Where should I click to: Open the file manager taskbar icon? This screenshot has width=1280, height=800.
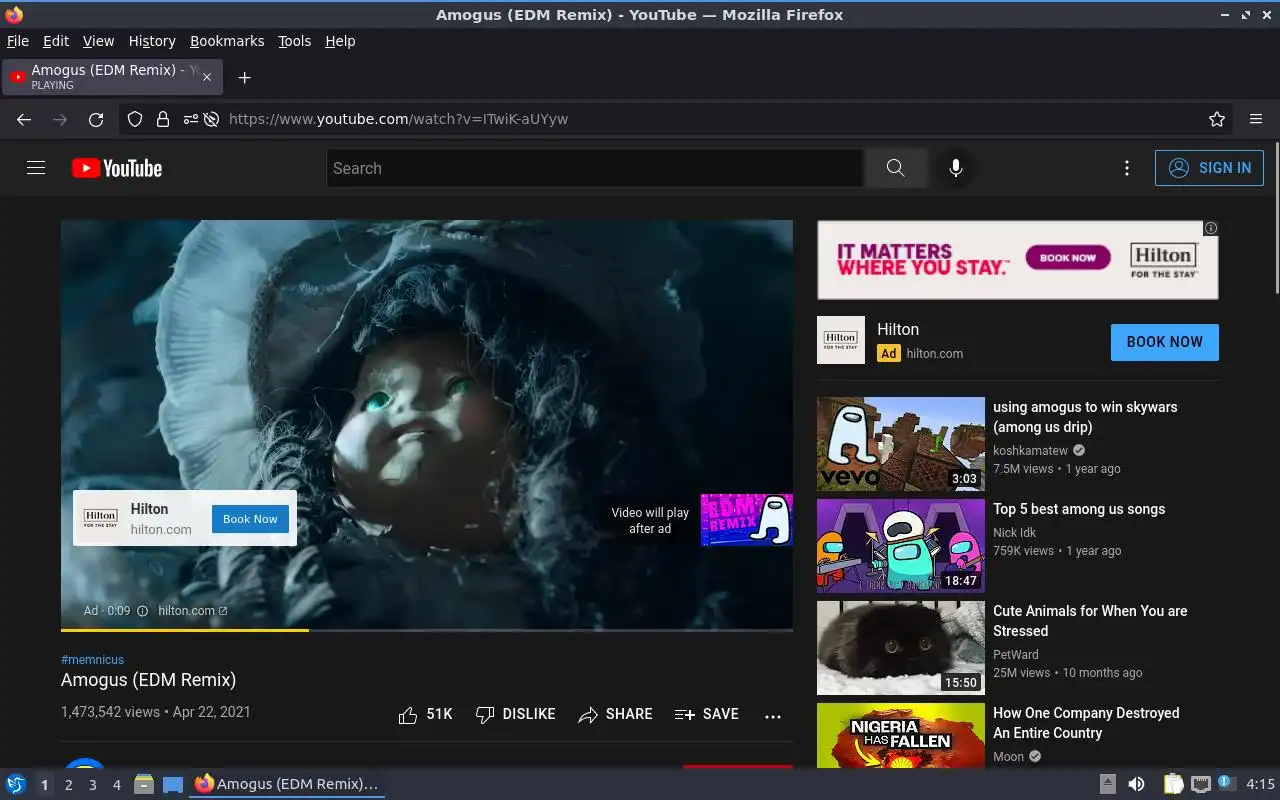click(x=144, y=784)
